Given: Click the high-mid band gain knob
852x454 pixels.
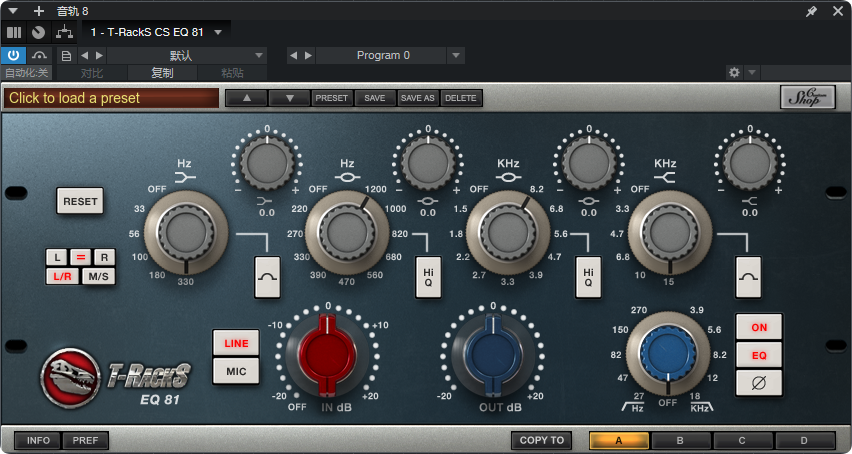Looking at the screenshot, I should [589, 163].
